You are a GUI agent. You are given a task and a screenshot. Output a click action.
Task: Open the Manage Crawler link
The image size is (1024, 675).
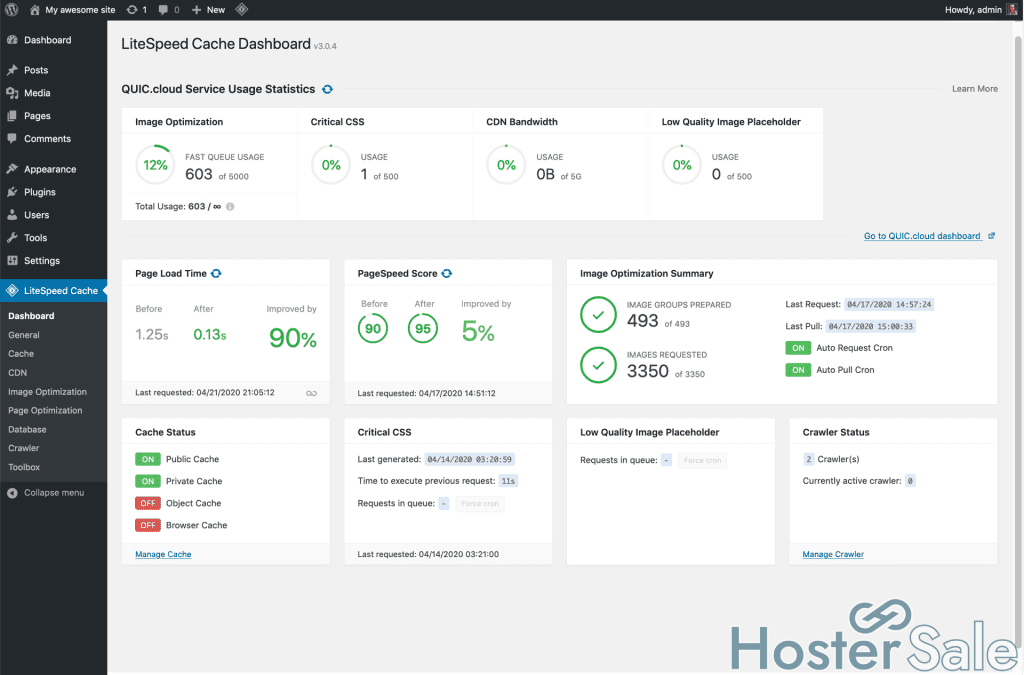point(833,554)
